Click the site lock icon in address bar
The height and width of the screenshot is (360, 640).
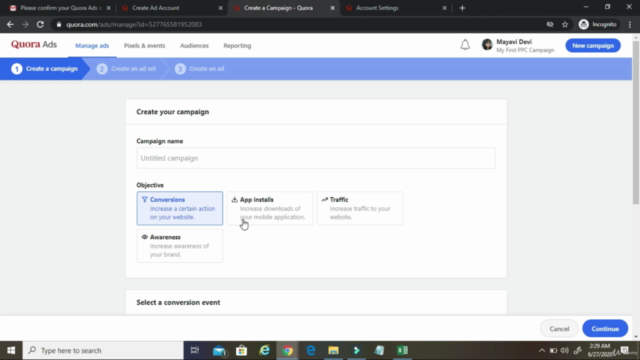click(x=59, y=24)
